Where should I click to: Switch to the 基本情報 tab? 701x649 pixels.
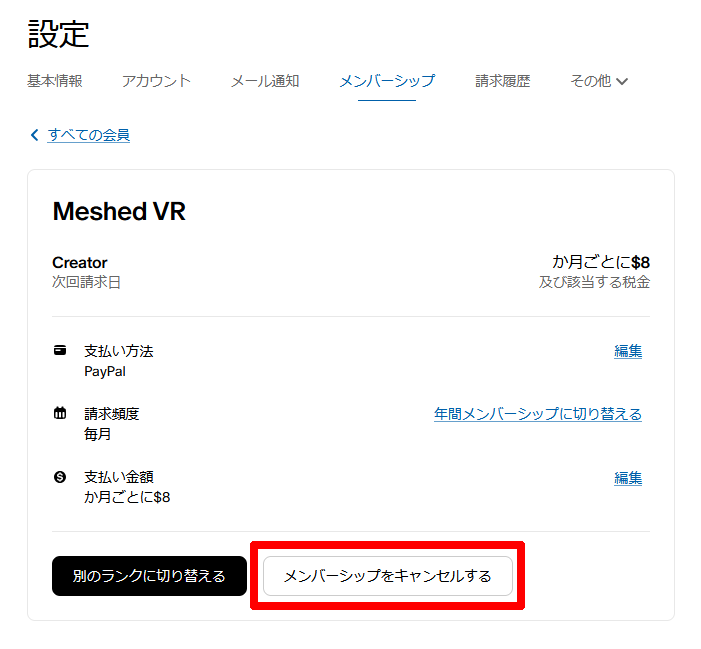point(55,81)
